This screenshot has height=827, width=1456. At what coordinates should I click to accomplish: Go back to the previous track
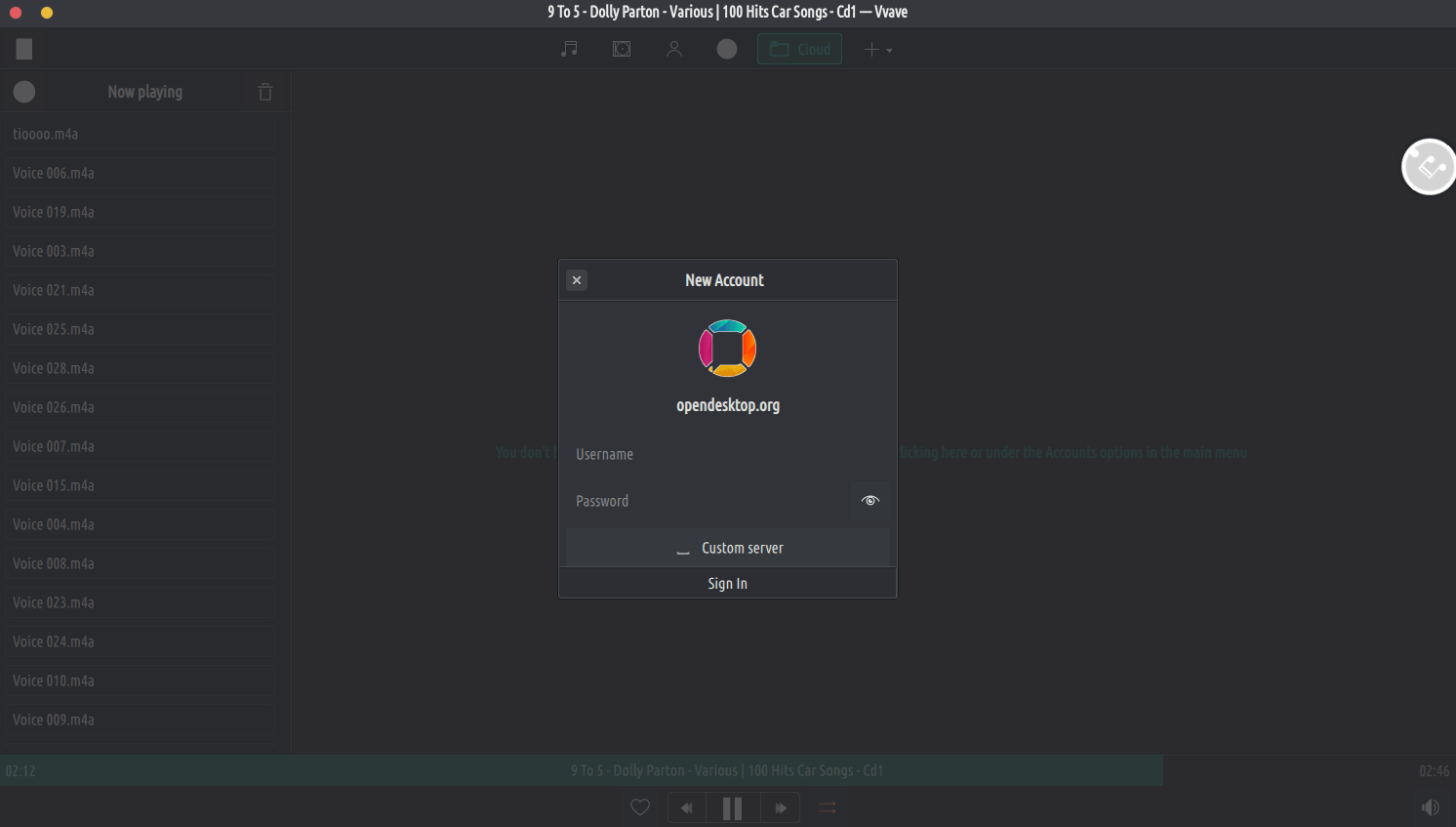coord(687,807)
